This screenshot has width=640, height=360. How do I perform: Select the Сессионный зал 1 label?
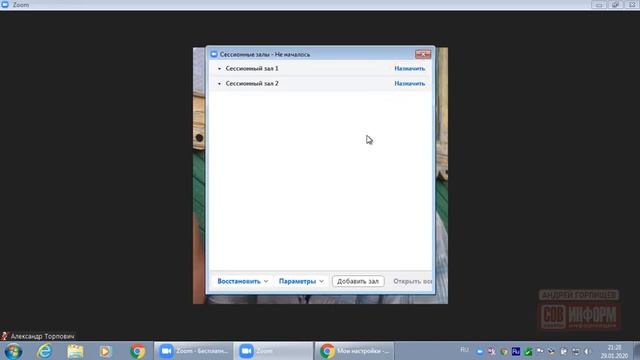(252, 69)
